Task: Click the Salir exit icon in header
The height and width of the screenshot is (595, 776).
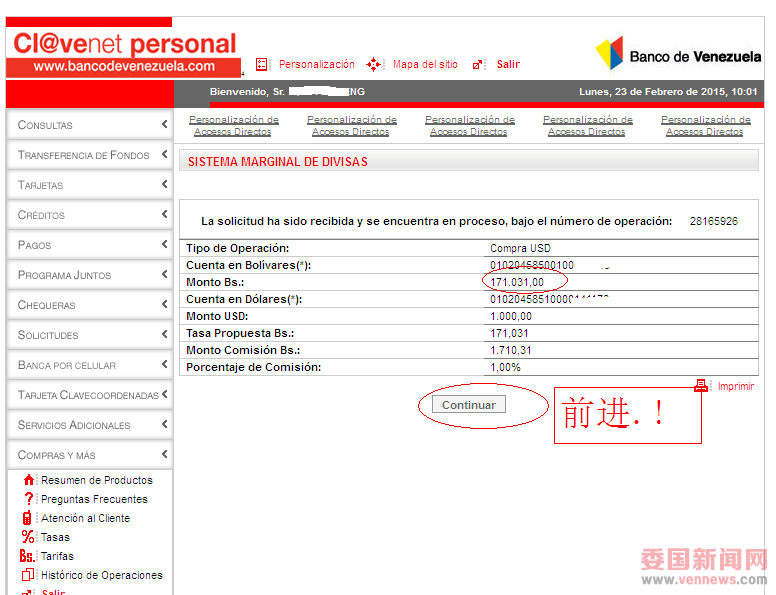Action: coord(477,65)
